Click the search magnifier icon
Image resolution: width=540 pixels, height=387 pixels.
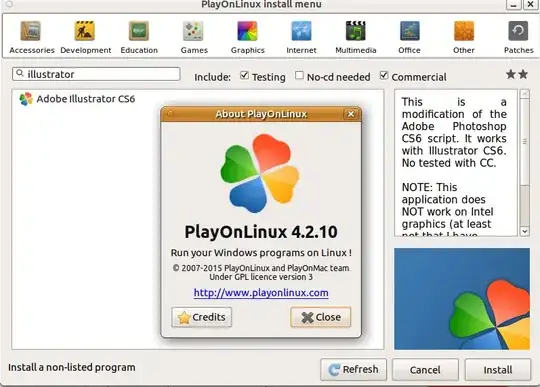click(x=20, y=73)
